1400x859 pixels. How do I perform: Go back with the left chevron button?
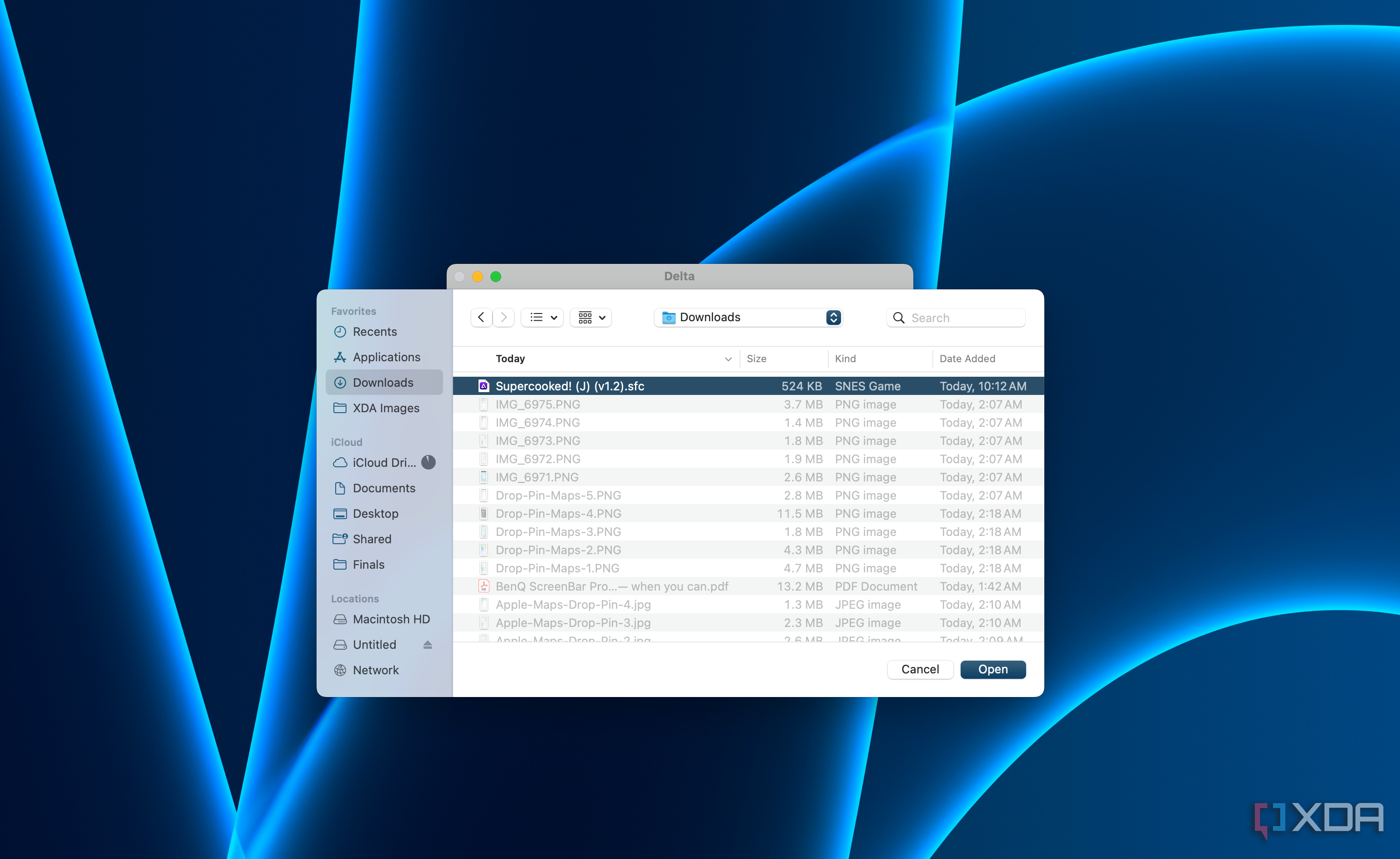click(x=481, y=317)
